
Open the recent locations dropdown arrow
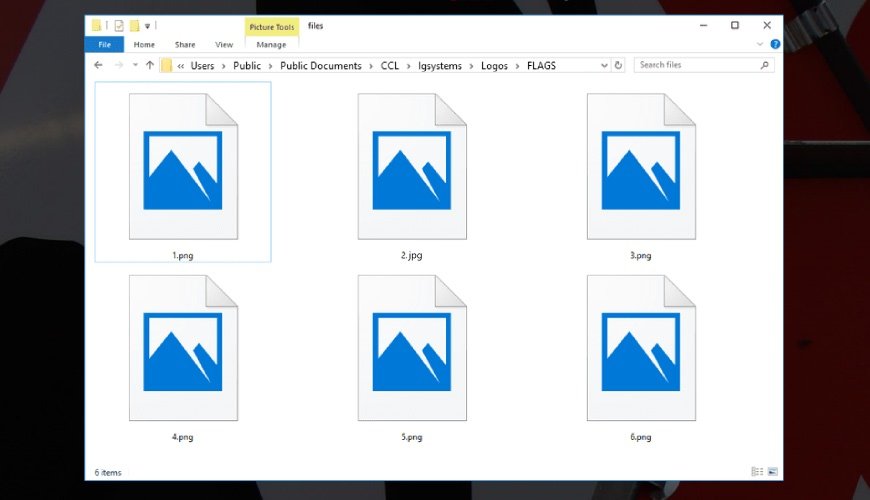[x=135, y=65]
